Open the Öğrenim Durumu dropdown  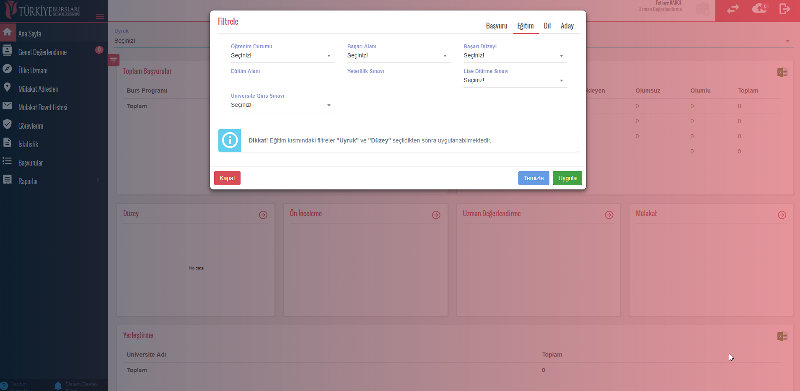282,56
